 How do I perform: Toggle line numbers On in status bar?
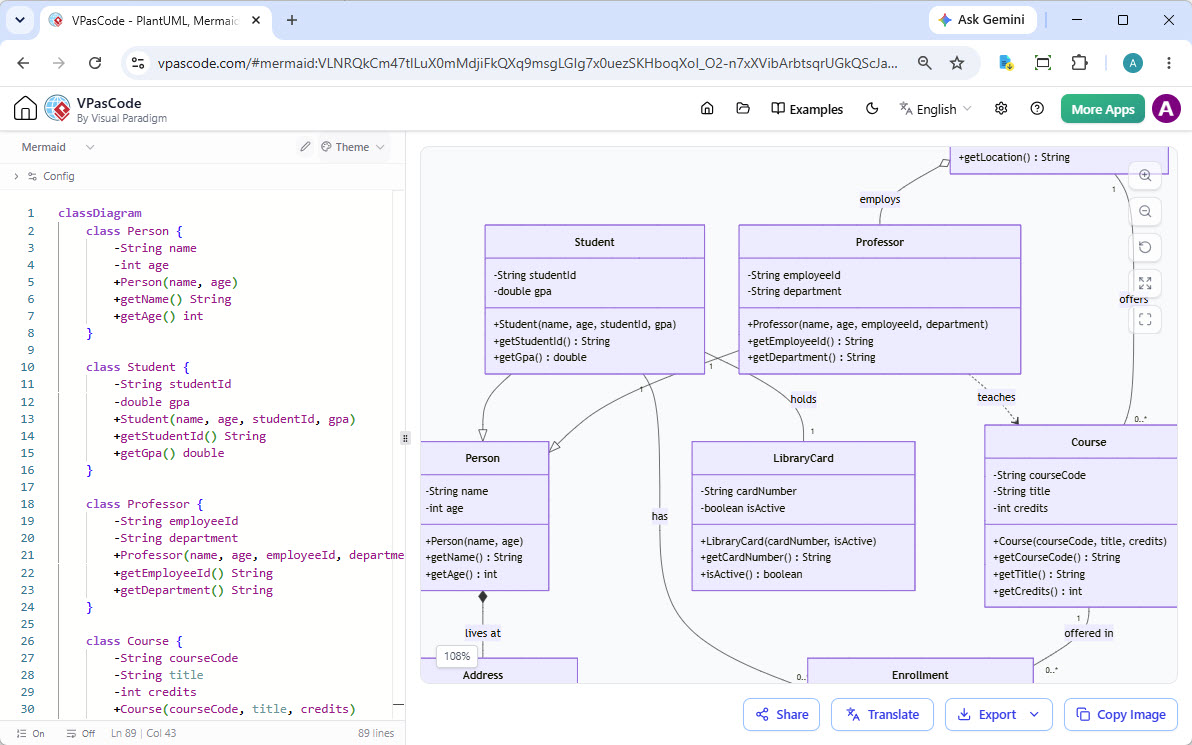pyautogui.click(x=31, y=734)
